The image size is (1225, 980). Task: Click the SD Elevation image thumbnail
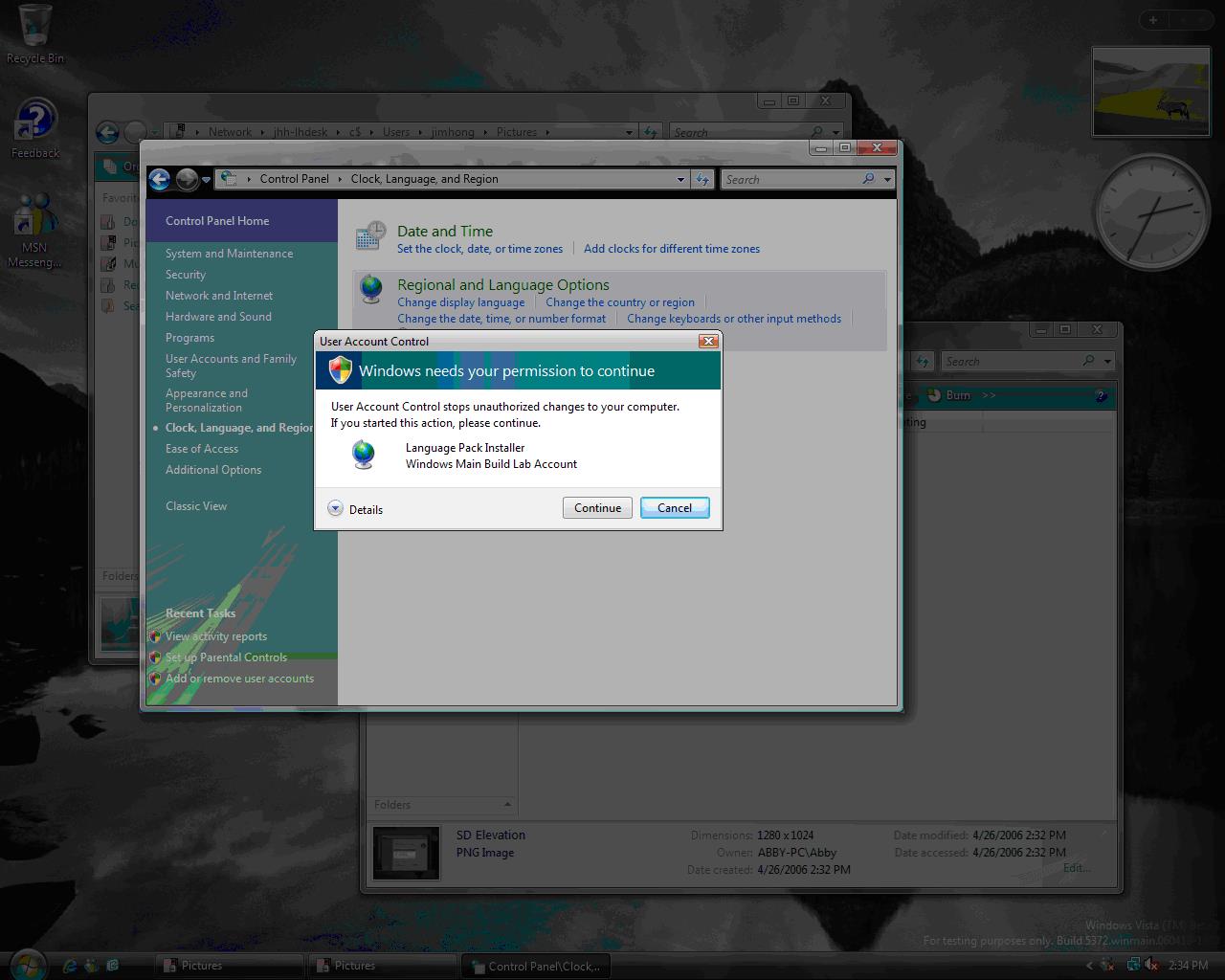coord(407,853)
